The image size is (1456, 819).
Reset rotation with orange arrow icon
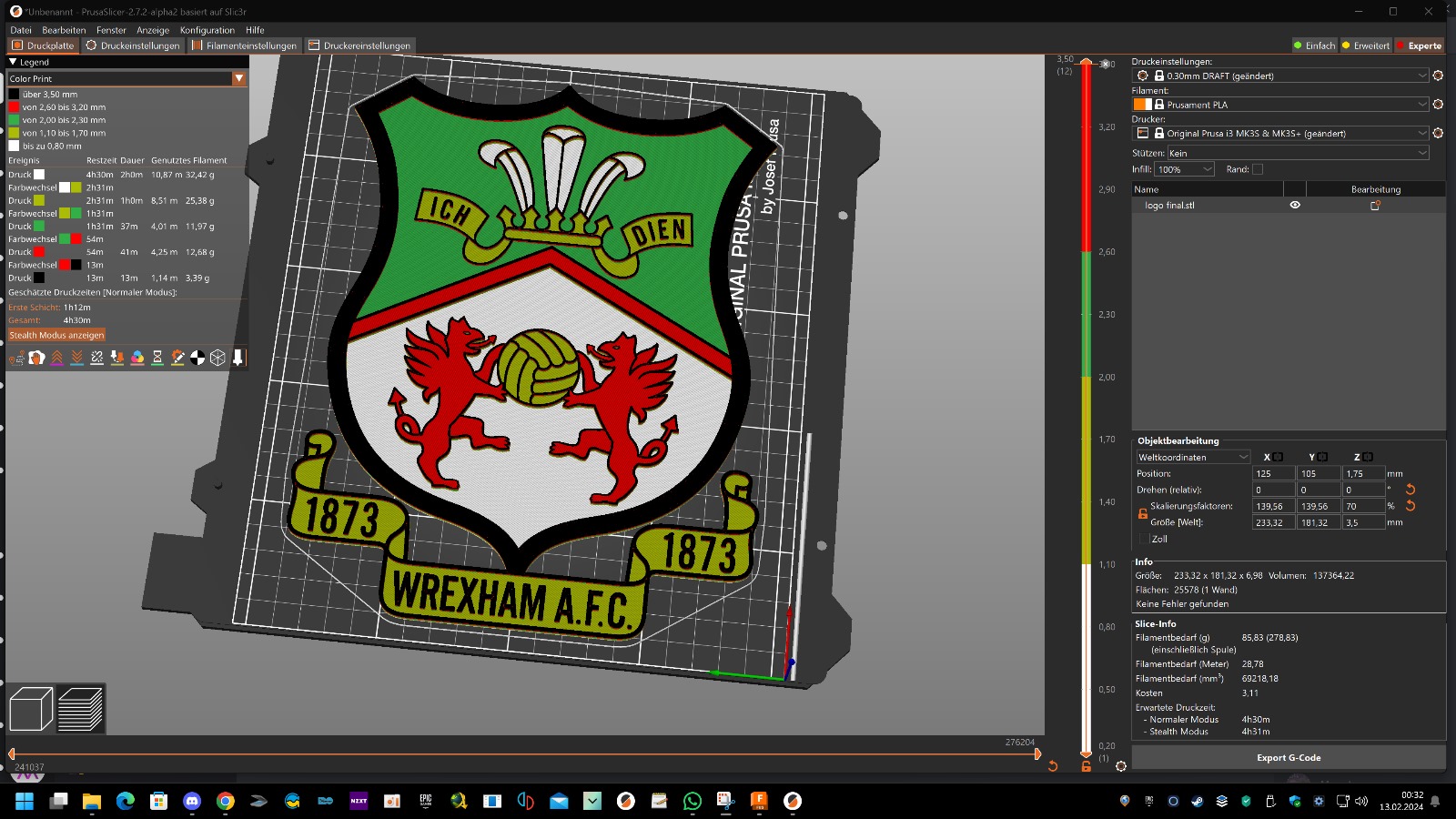(x=1410, y=490)
